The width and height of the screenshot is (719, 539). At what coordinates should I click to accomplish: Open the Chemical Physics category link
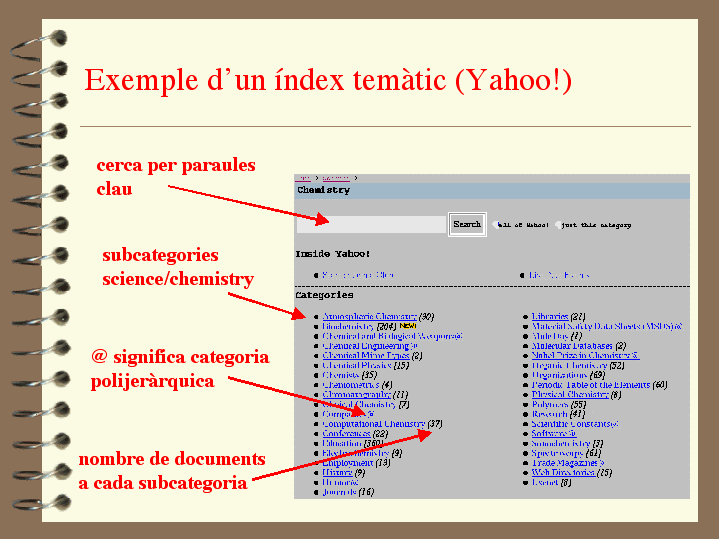(357, 365)
